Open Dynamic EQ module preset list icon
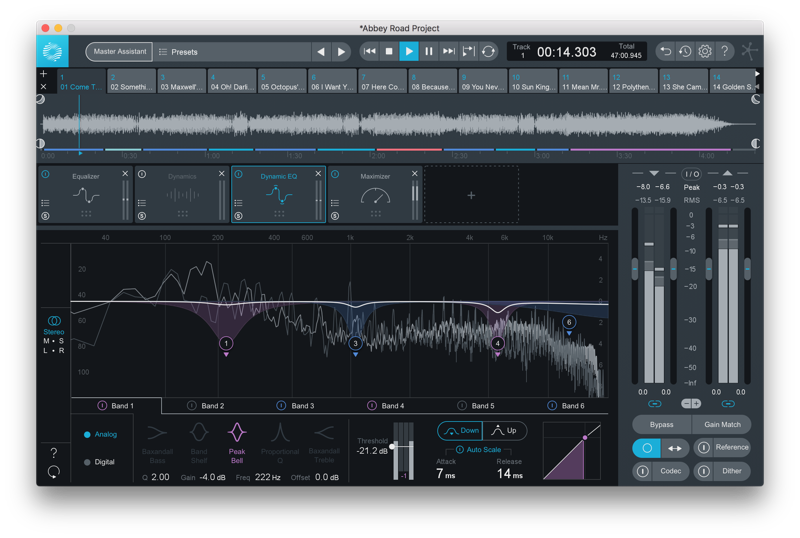This screenshot has height=538, width=800. [238, 203]
